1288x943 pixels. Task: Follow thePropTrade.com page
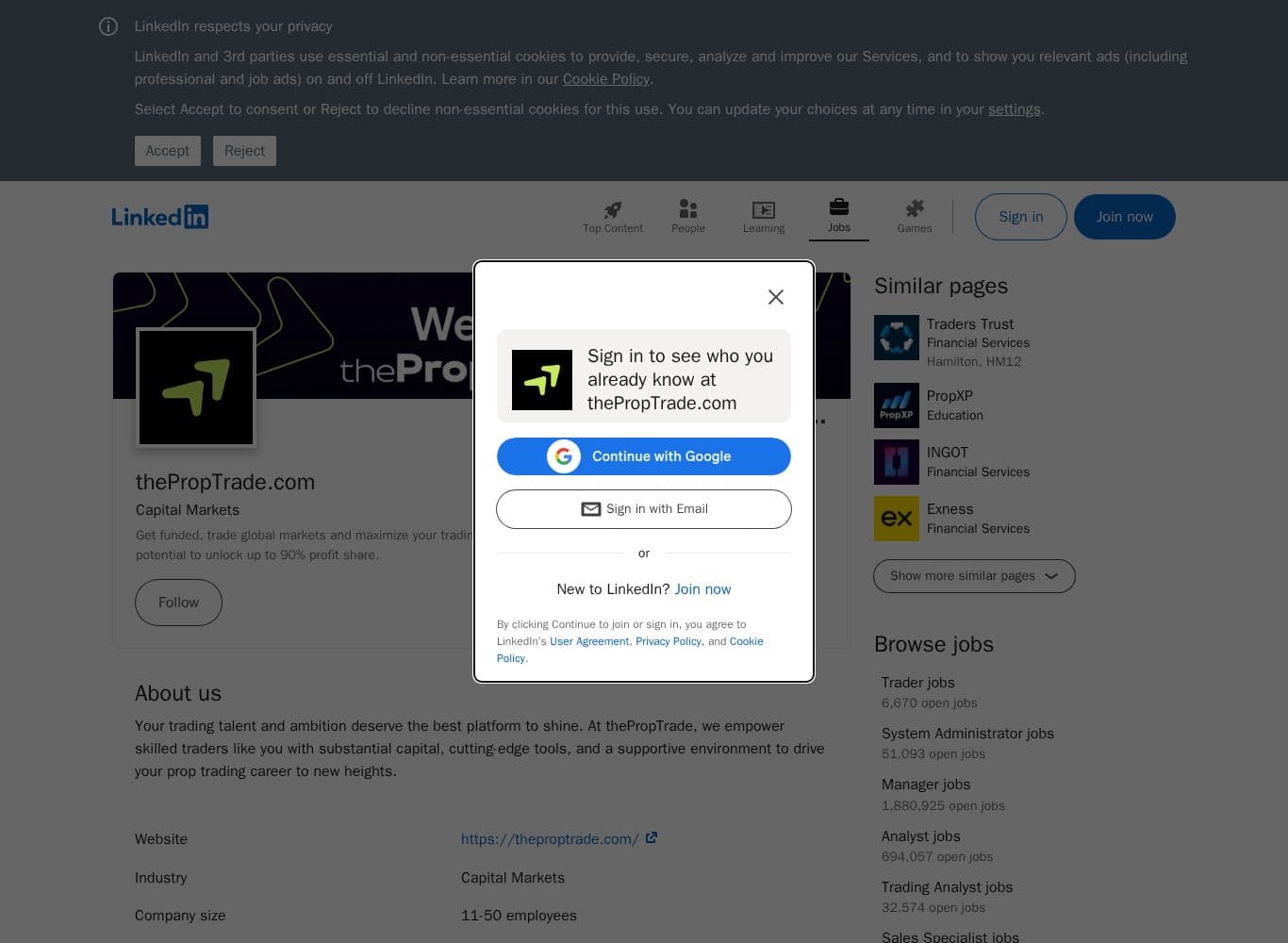178,603
